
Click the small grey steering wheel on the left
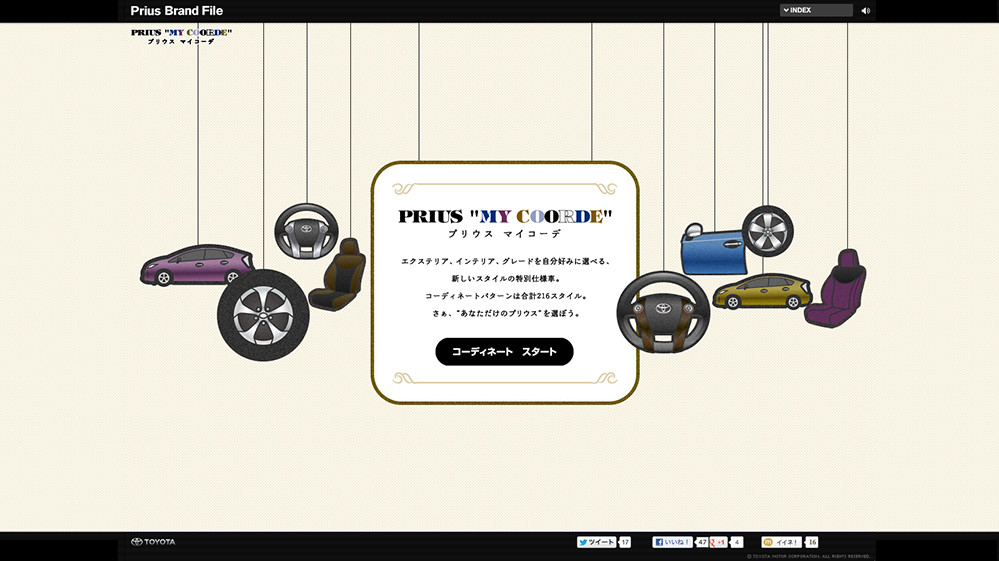306,231
